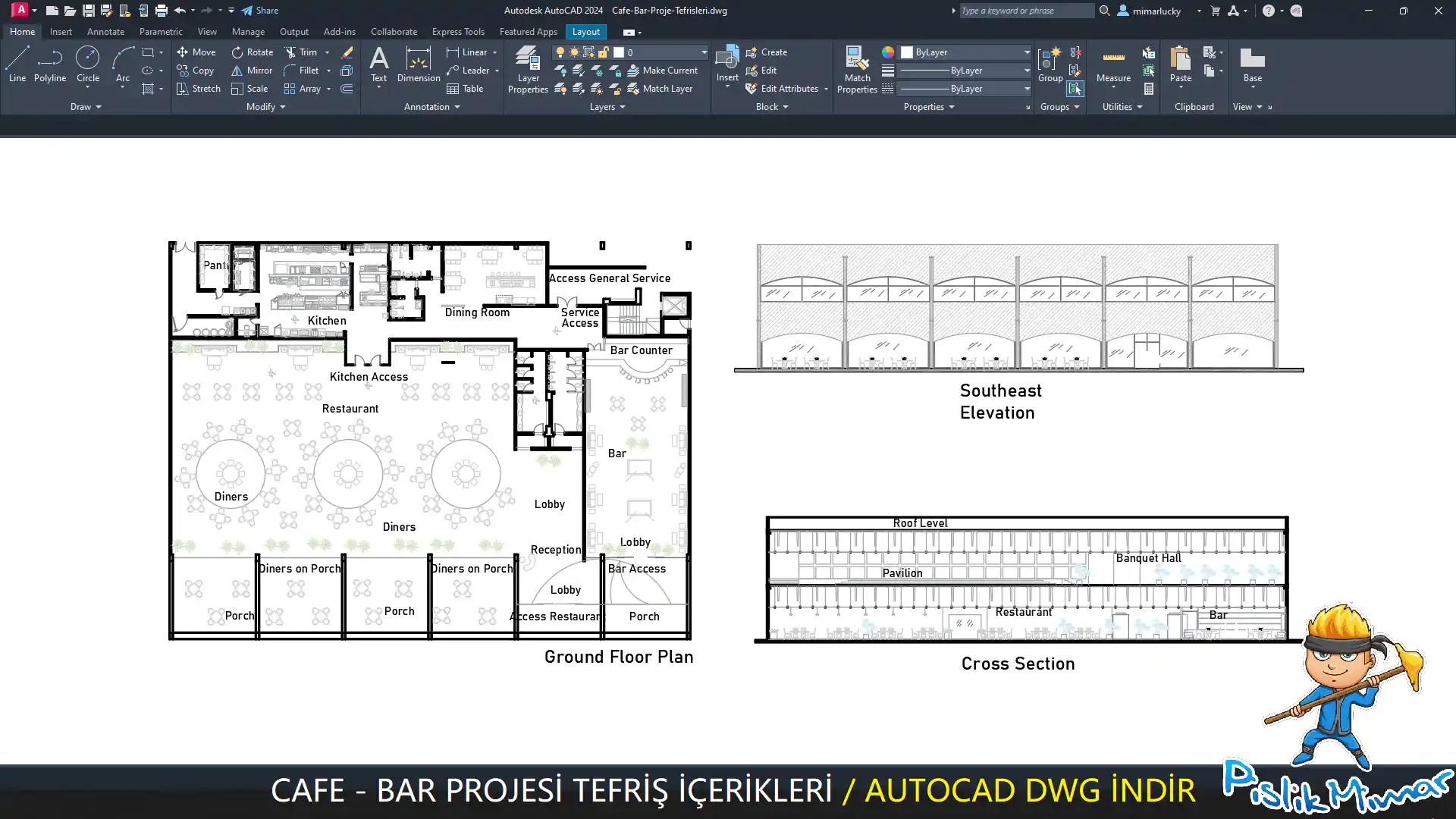Switch to the Annotate ribbon tab
Image resolution: width=1456 pixels, height=819 pixels.
click(x=105, y=32)
